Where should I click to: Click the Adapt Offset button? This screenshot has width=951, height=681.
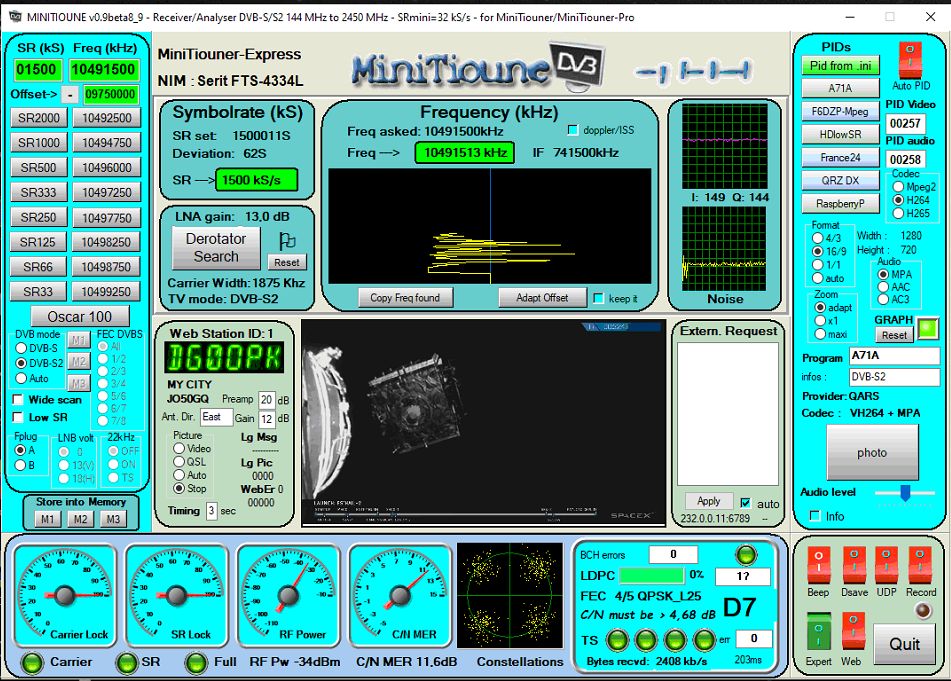pyautogui.click(x=542, y=298)
